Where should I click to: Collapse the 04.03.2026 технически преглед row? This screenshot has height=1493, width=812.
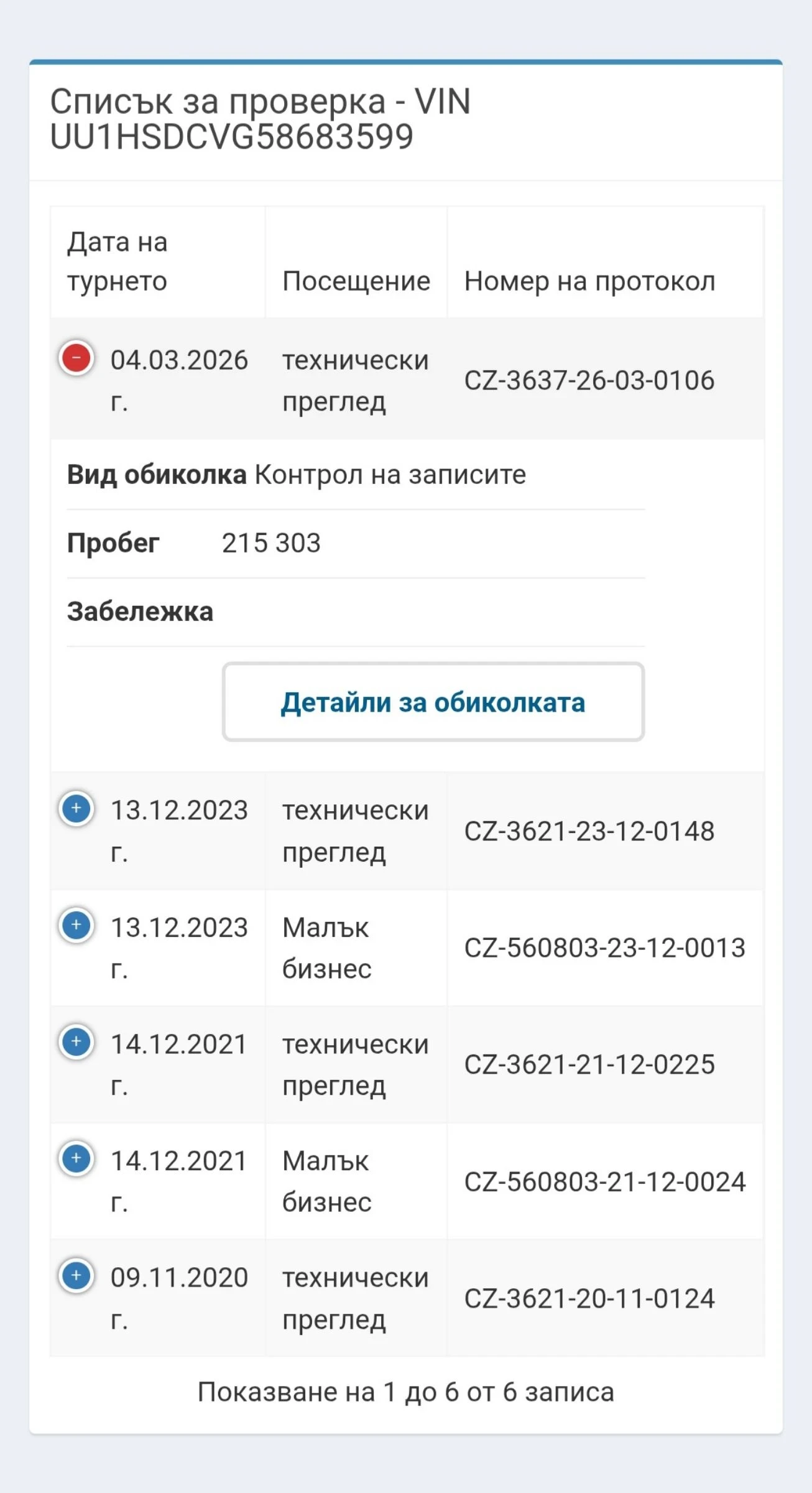pyautogui.click(x=76, y=358)
